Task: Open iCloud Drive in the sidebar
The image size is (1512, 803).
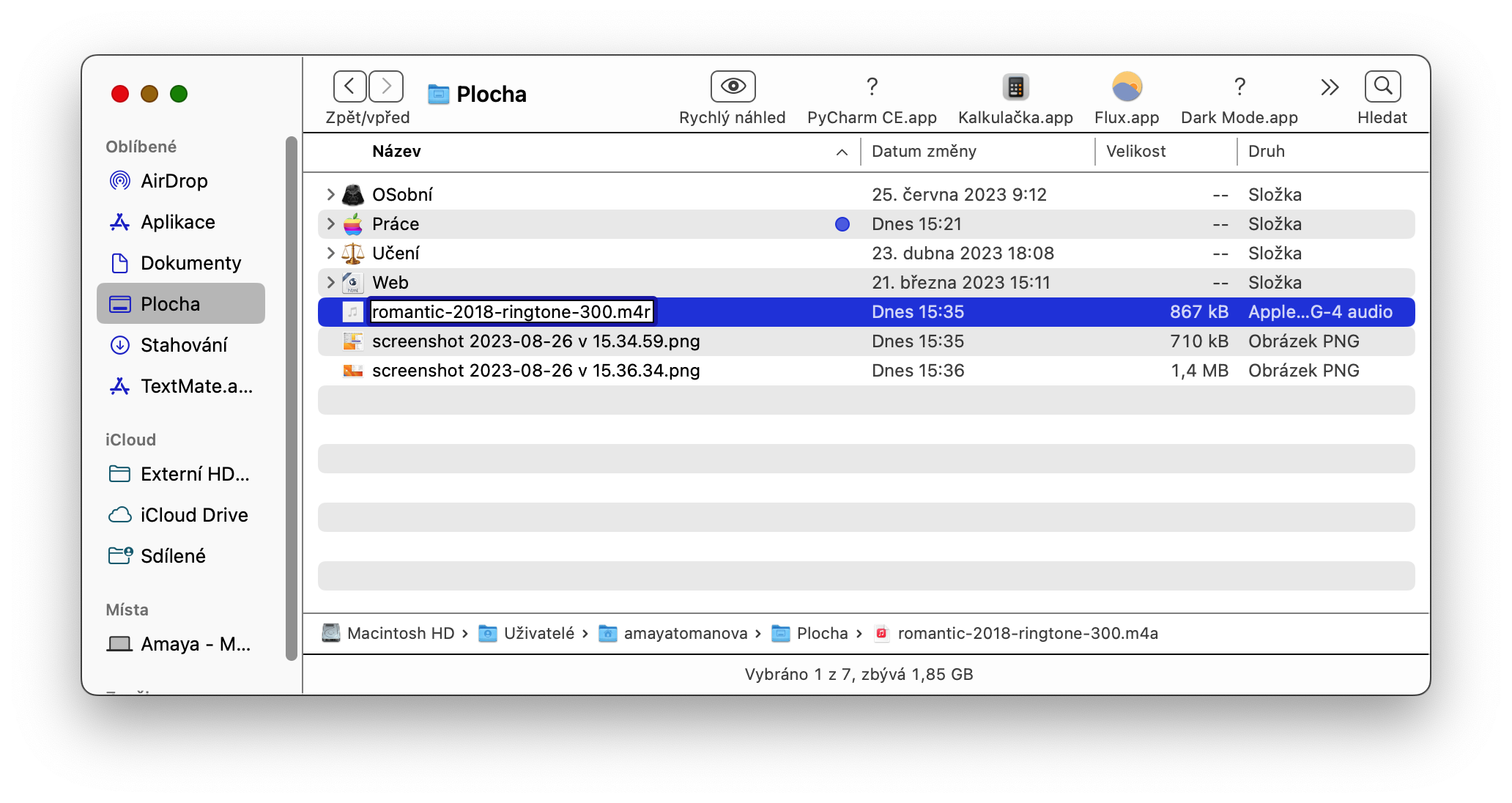Action: pyautogui.click(x=193, y=515)
